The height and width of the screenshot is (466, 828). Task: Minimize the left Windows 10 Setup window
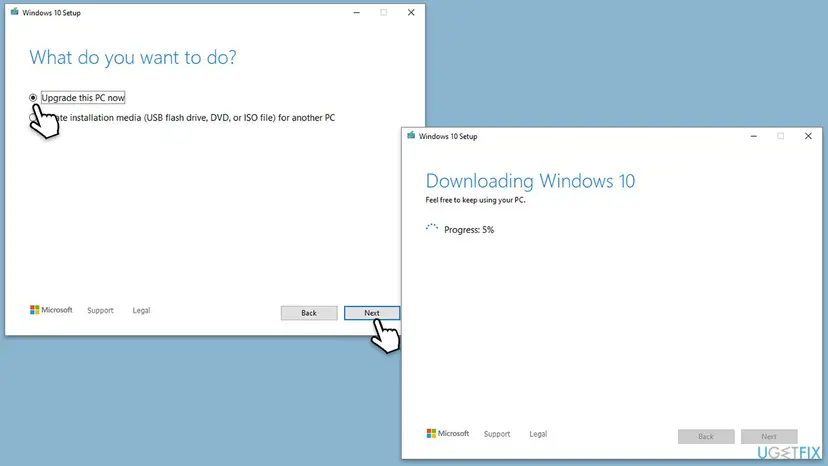tap(356, 13)
